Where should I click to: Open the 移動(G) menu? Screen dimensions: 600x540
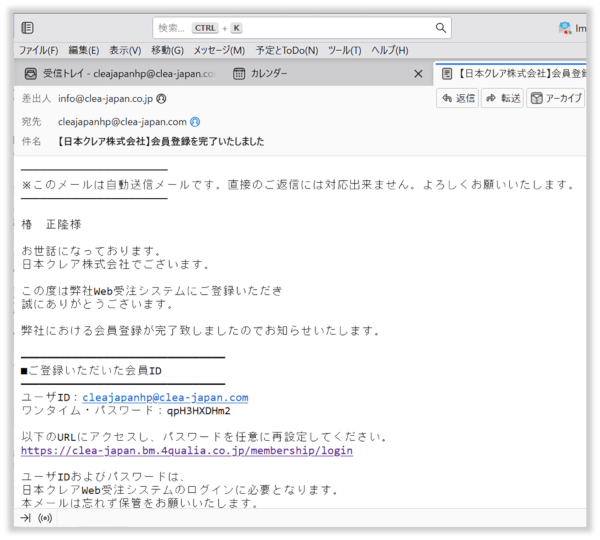tap(167, 51)
